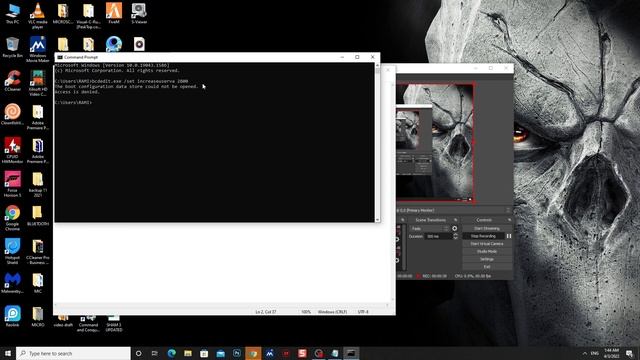Show hidden system tray icons

click(585, 353)
